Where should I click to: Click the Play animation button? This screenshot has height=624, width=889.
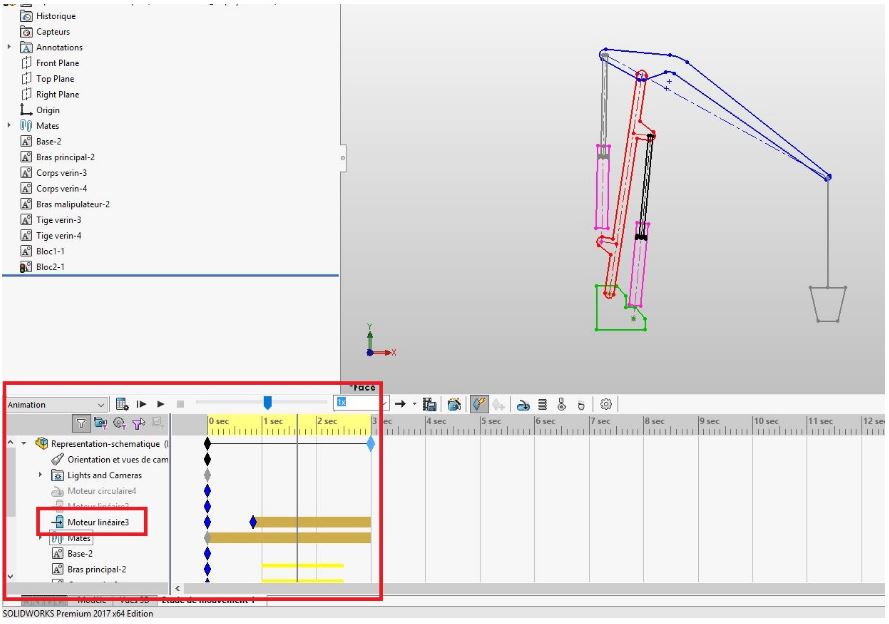point(160,404)
